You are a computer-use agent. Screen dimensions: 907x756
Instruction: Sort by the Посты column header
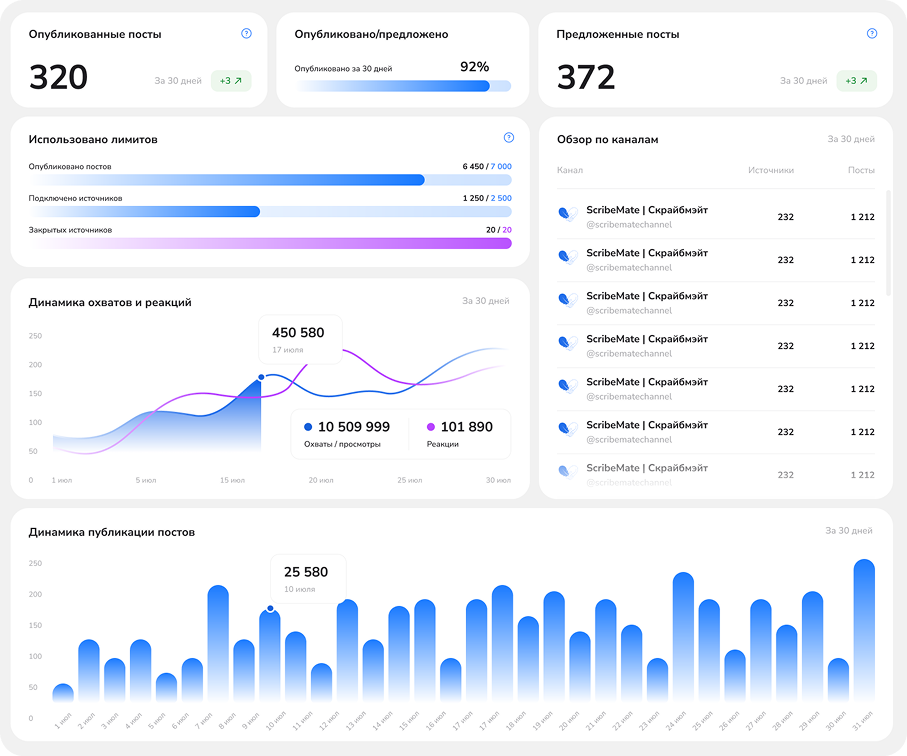click(x=861, y=170)
